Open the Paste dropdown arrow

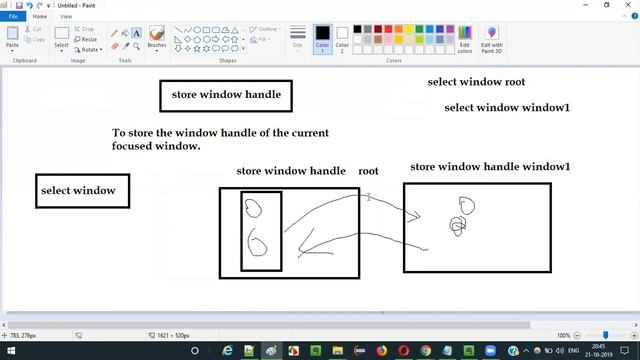[x=12, y=51]
